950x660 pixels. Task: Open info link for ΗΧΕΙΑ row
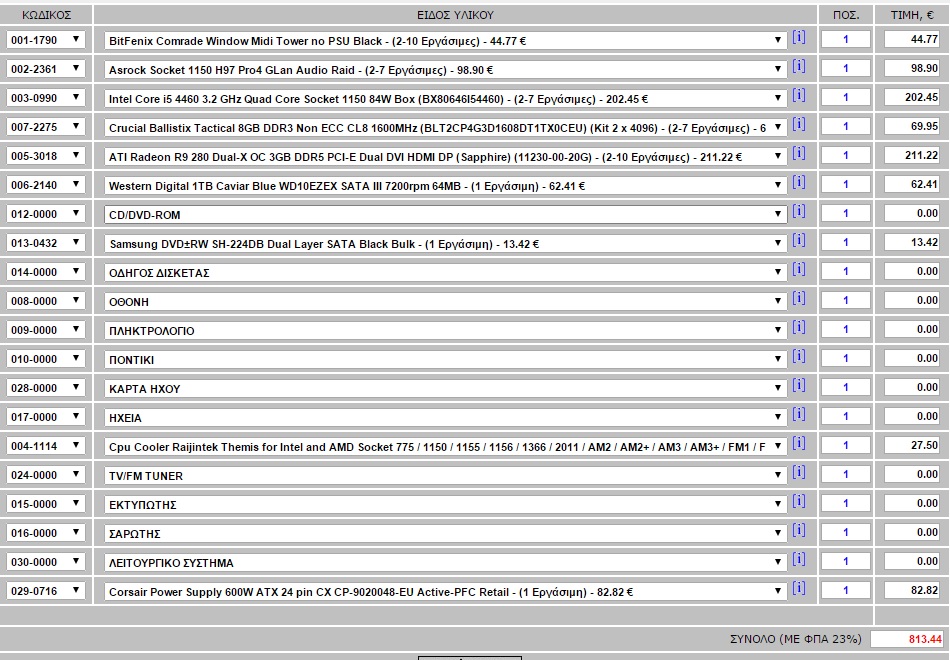point(799,415)
